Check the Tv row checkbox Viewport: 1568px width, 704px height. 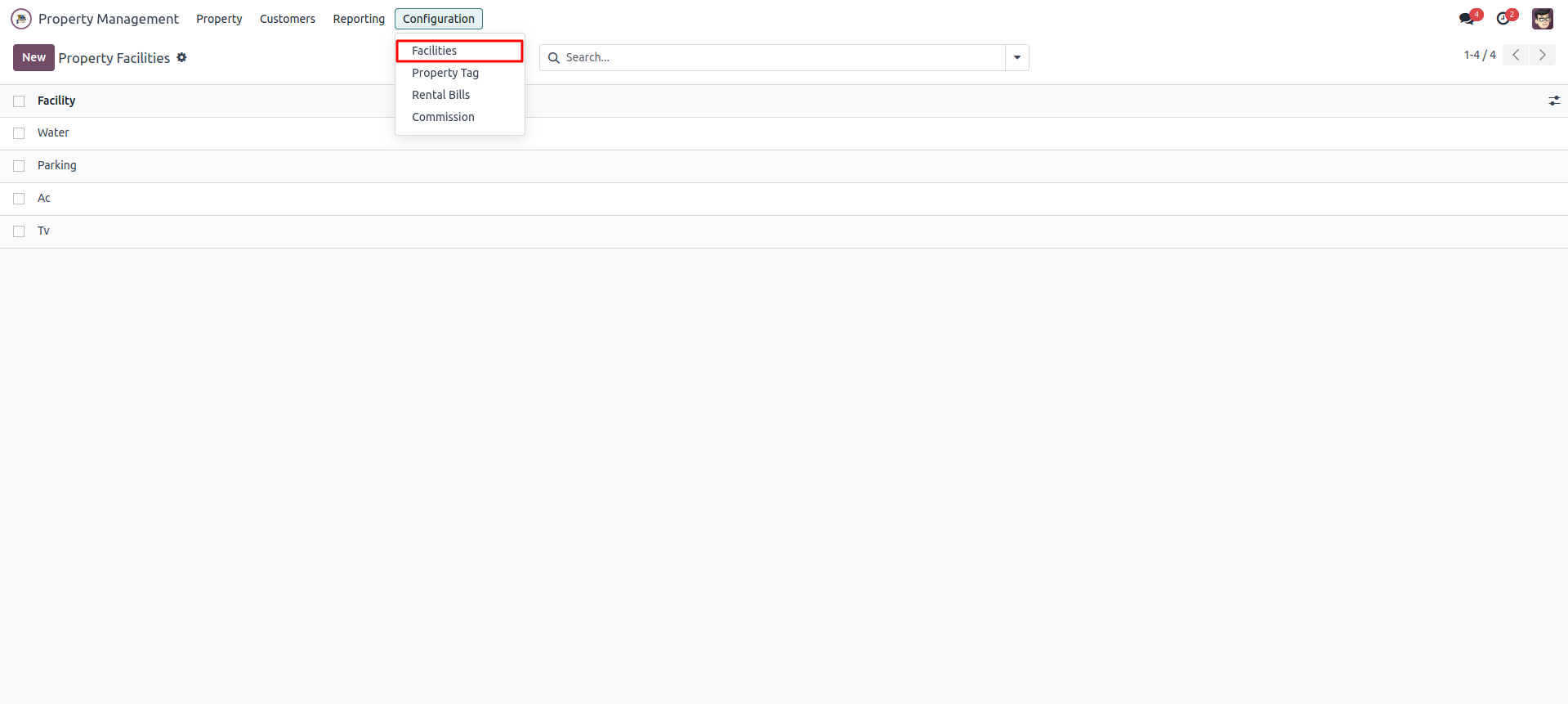pyautogui.click(x=19, y=231)
